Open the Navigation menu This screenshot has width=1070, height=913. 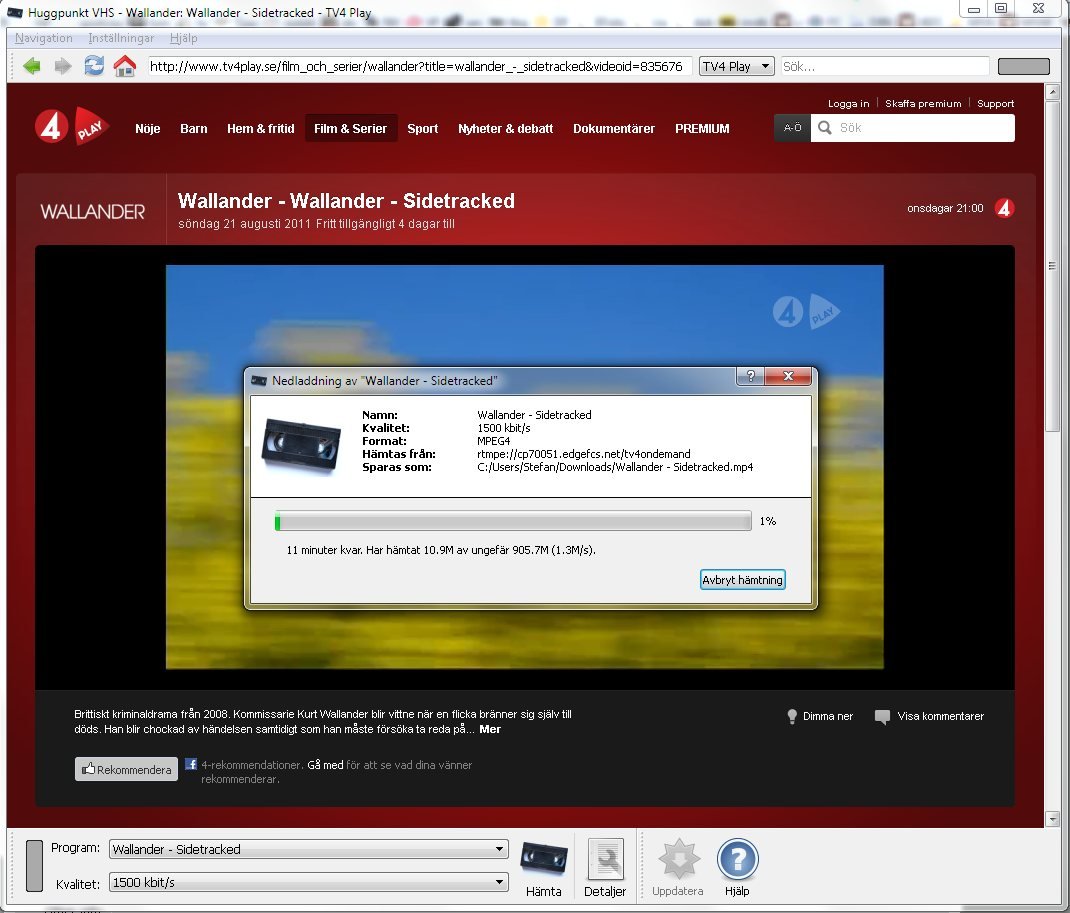pyautogui.click(x=44, y=38)
